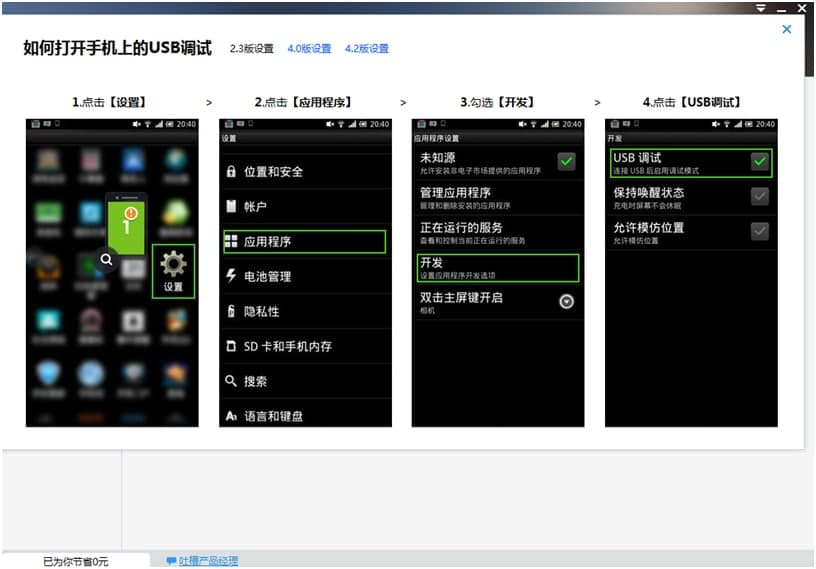Select the highlighted 开发 row in step 3
816x569 pixels.
[498, 268]
